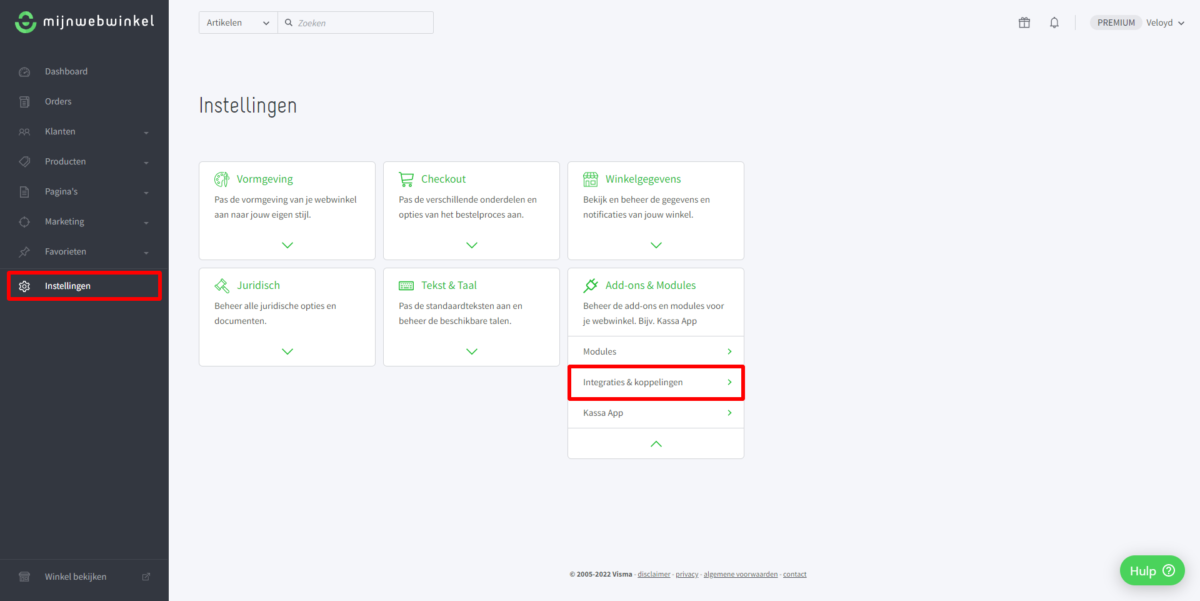This screenshot has width=1200, height=601.
Task: Click the Zoeken search field
Action: (360, 23)
